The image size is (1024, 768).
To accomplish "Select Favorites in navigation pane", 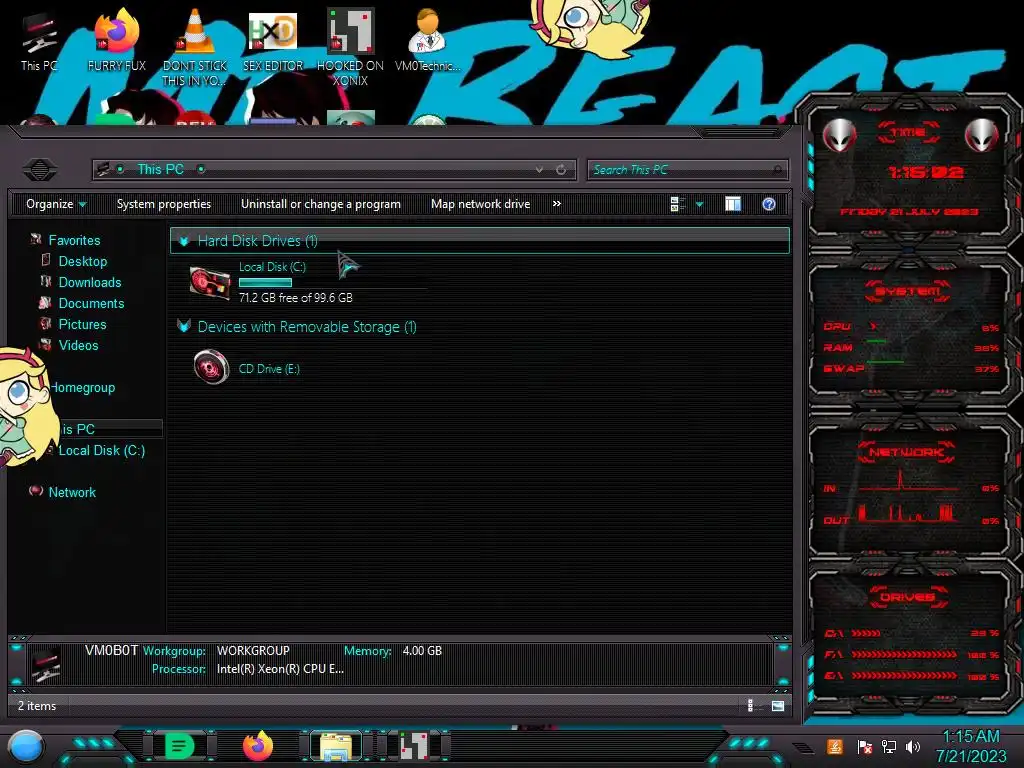I will (x=74, y=240).
